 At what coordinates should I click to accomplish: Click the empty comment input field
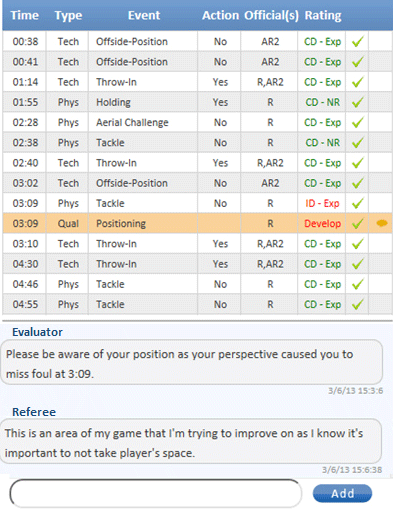coord(156,494)
